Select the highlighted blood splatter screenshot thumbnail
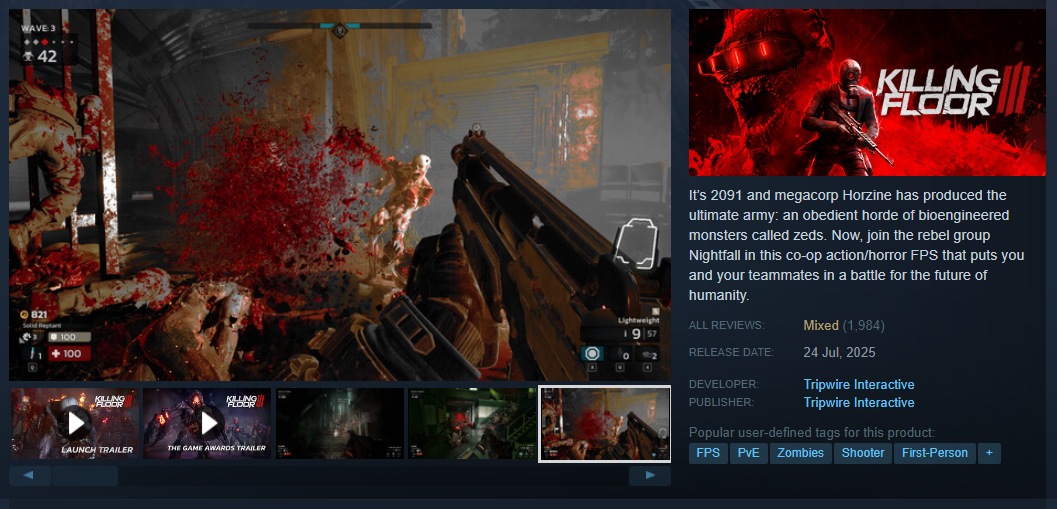 605,423
